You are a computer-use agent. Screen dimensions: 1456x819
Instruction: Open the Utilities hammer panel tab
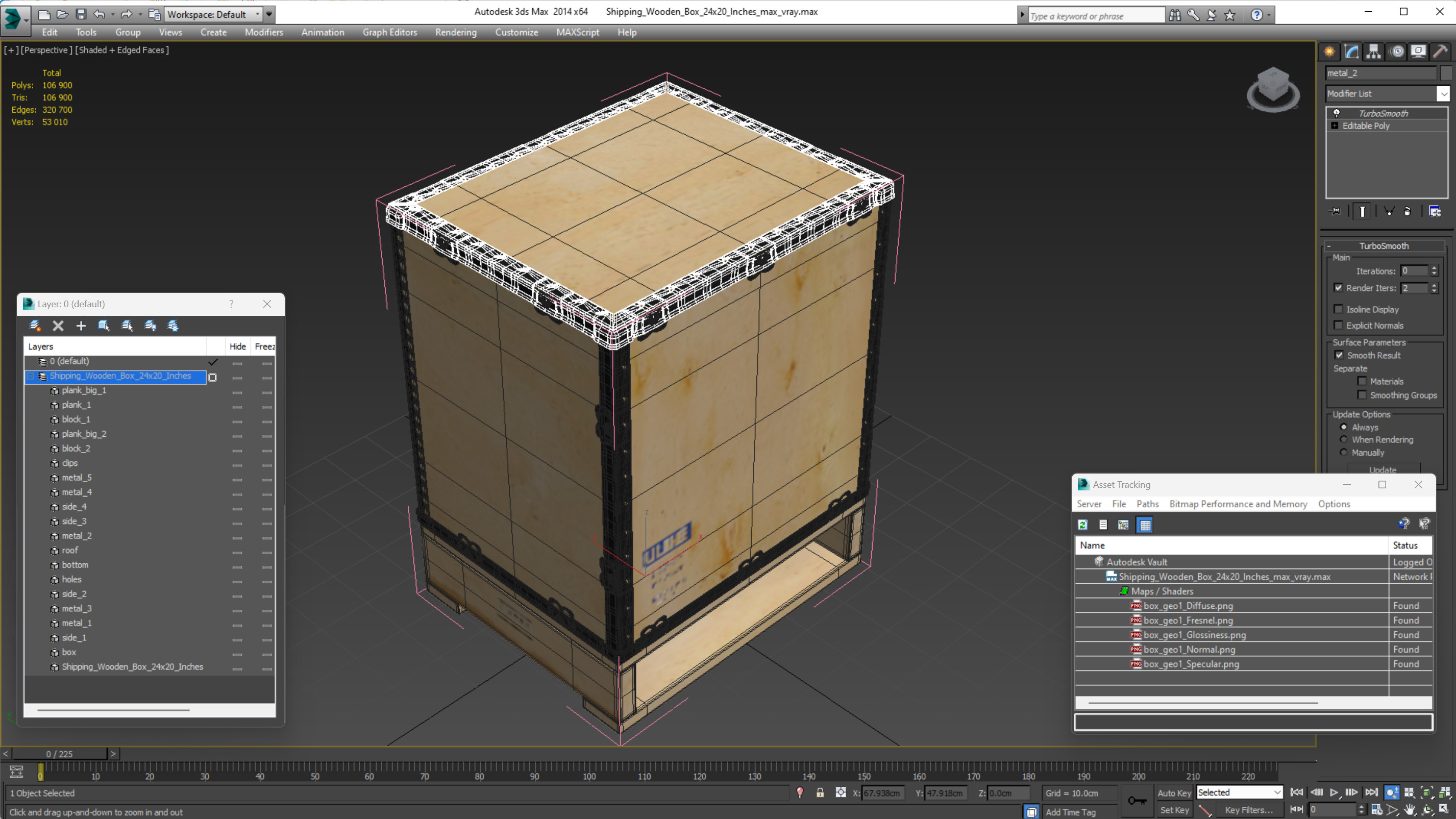pyautogui.click(x=1440, y=52)
